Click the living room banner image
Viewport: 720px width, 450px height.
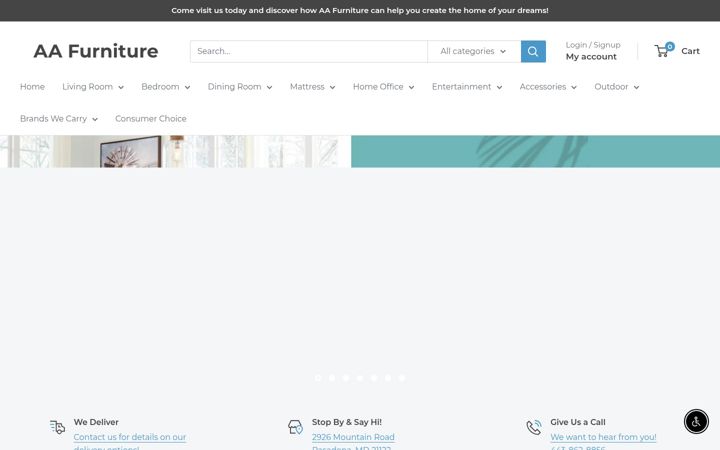click(175, 152)
